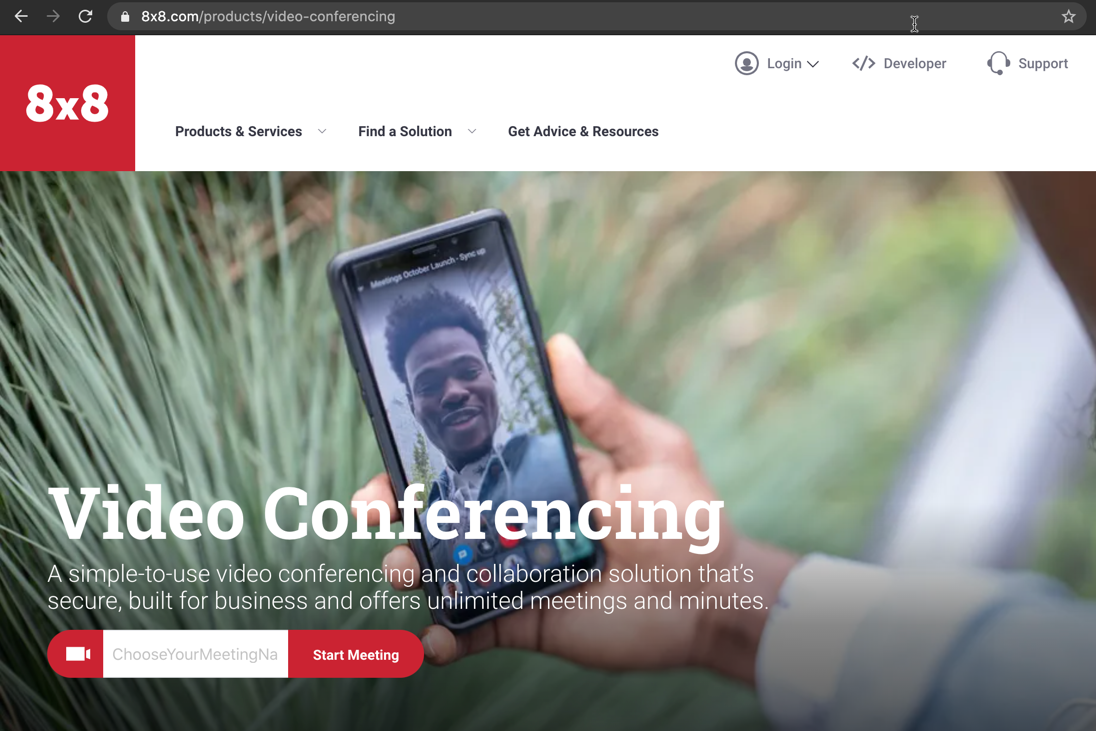Open the Developer link

pos(914,64)
